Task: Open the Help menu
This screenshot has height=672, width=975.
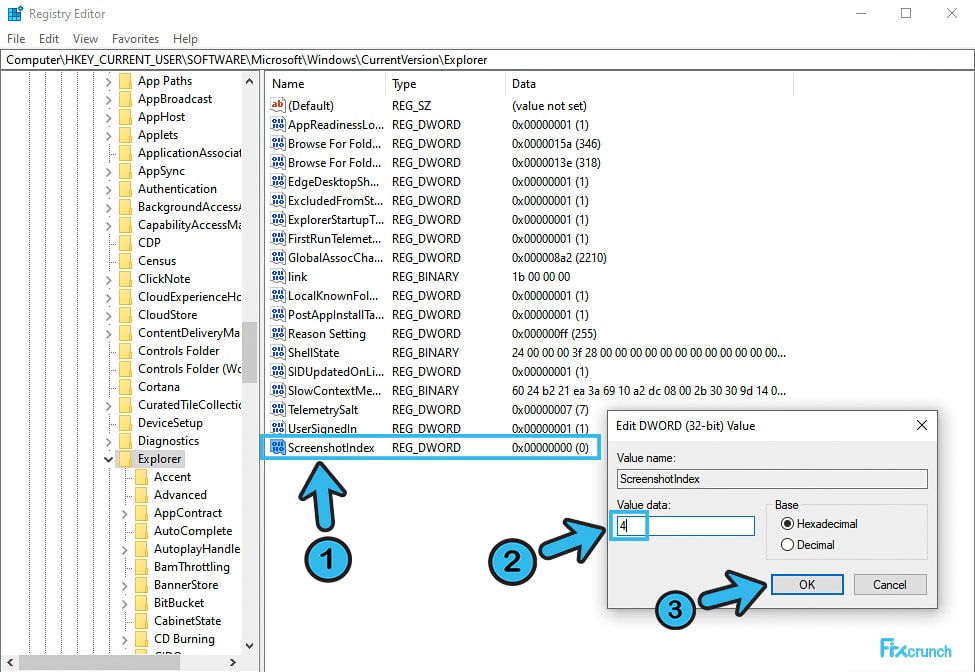Action: click(185, 39)
